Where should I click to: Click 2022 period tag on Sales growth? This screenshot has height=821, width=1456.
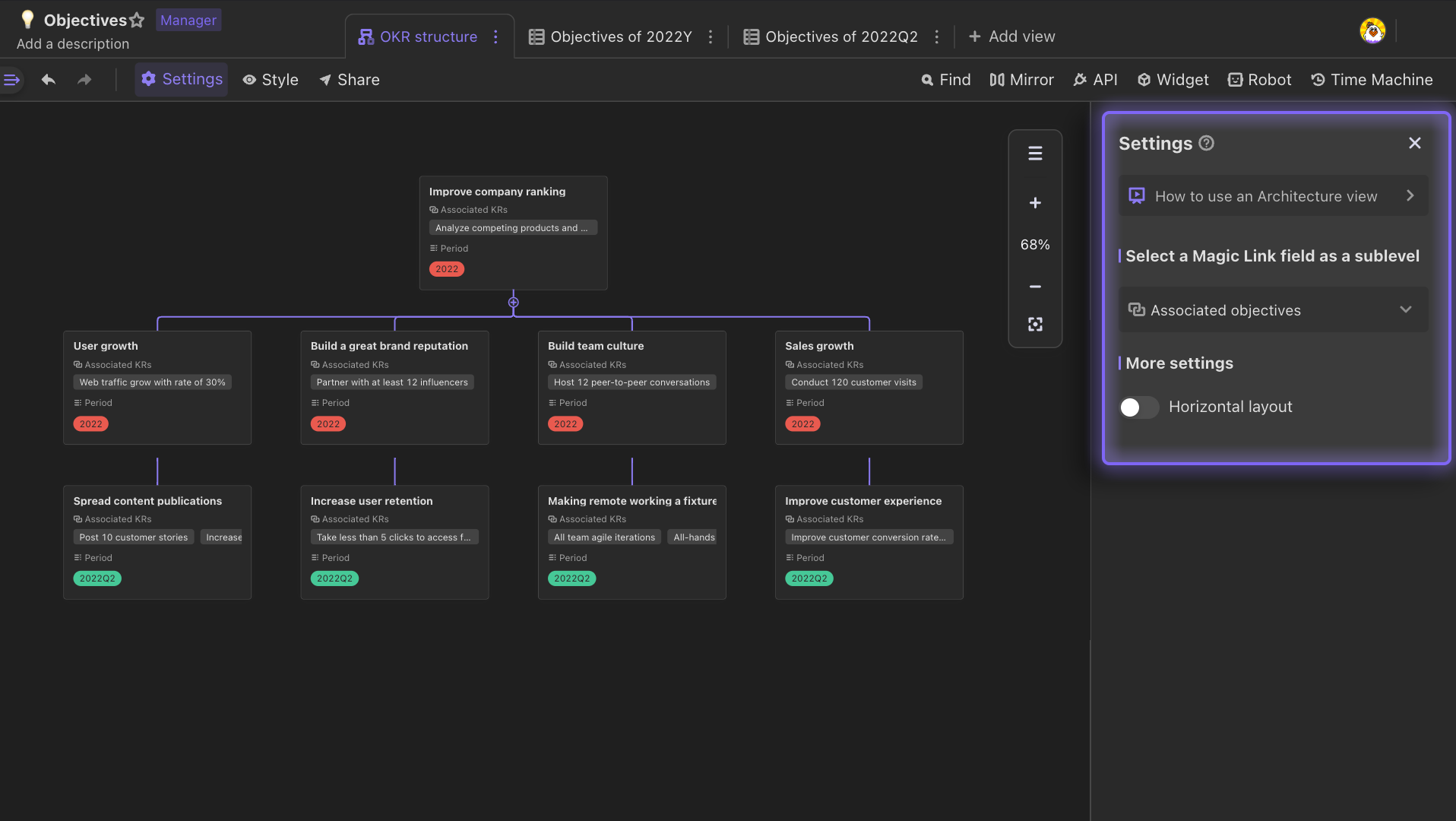802,424
